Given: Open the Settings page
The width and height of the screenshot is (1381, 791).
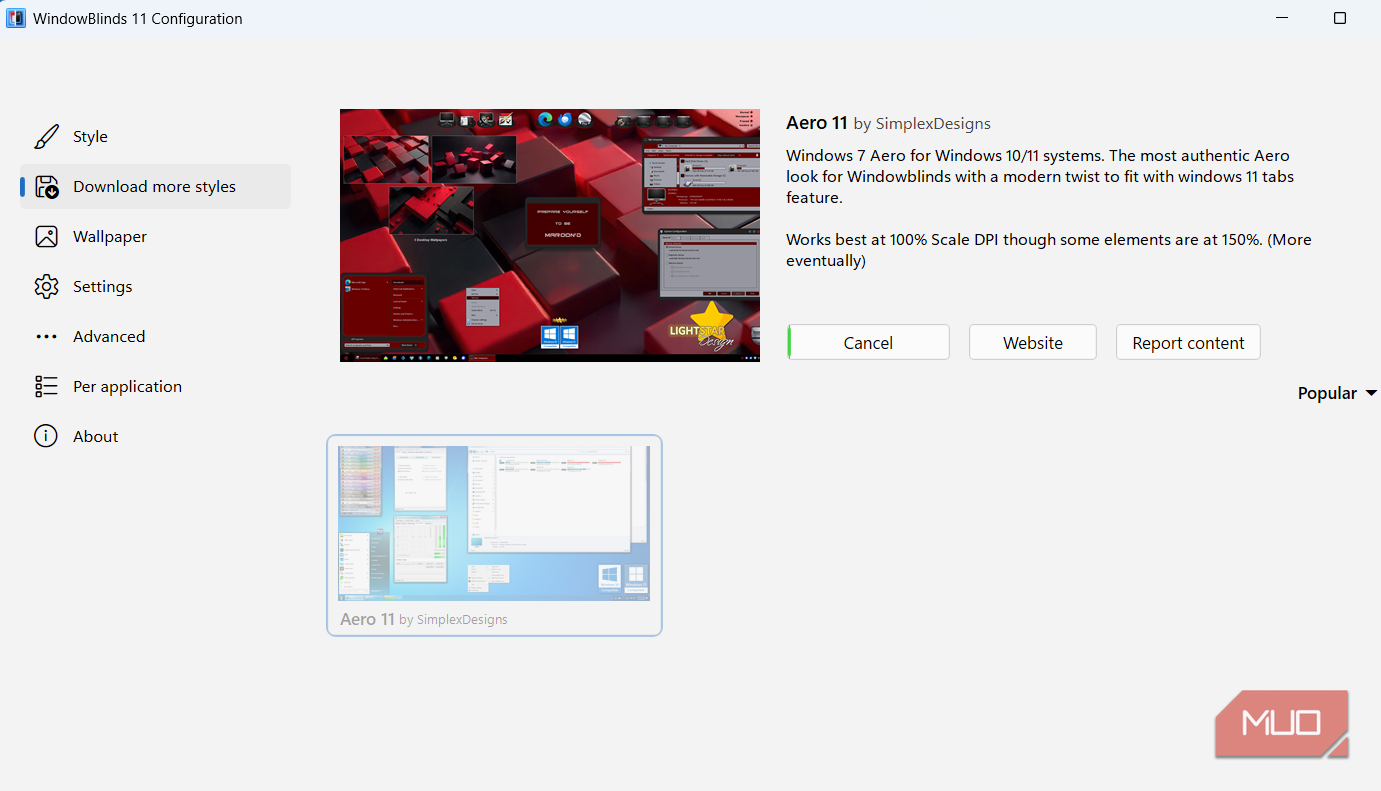Looking at the screenshot, I should pyautogui.click(x=155, y=287).
